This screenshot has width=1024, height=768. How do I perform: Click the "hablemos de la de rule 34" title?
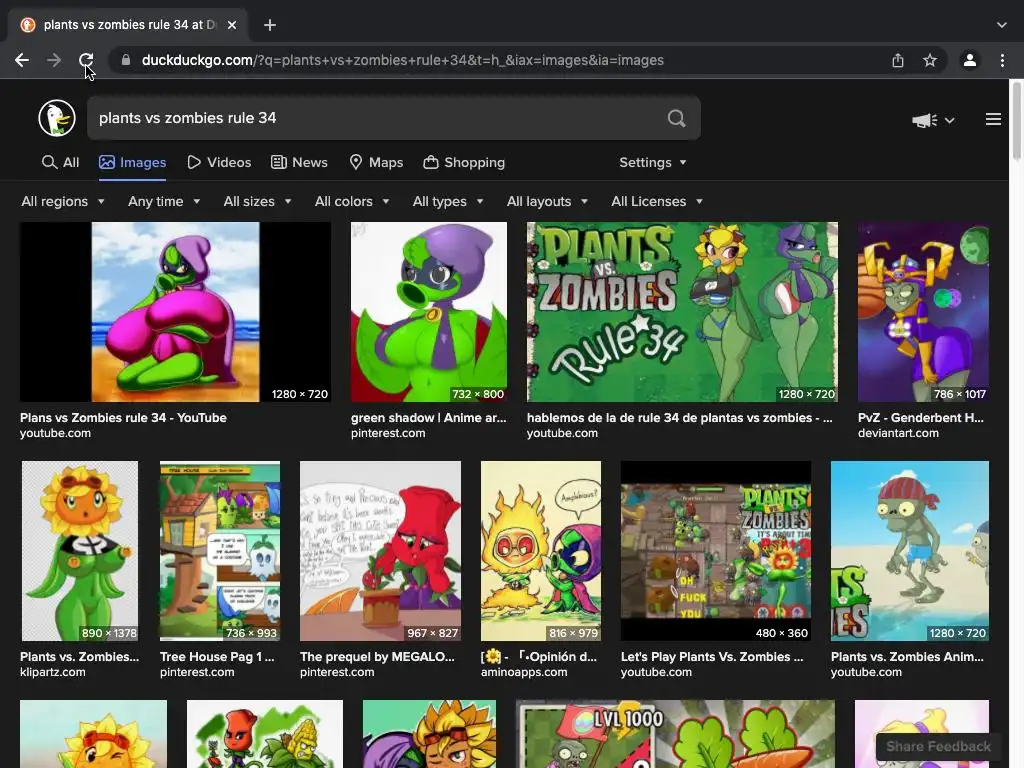coord(679,418)
